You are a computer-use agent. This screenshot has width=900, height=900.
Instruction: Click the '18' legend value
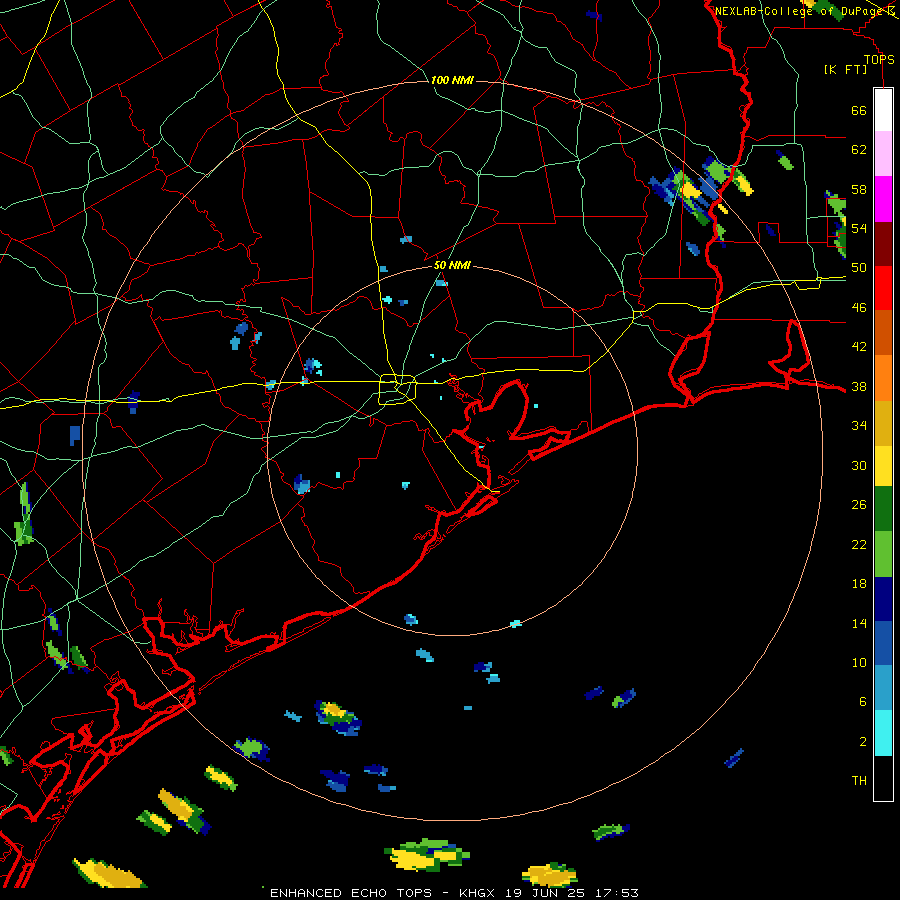pyautogui.click(x=859, y=584)
